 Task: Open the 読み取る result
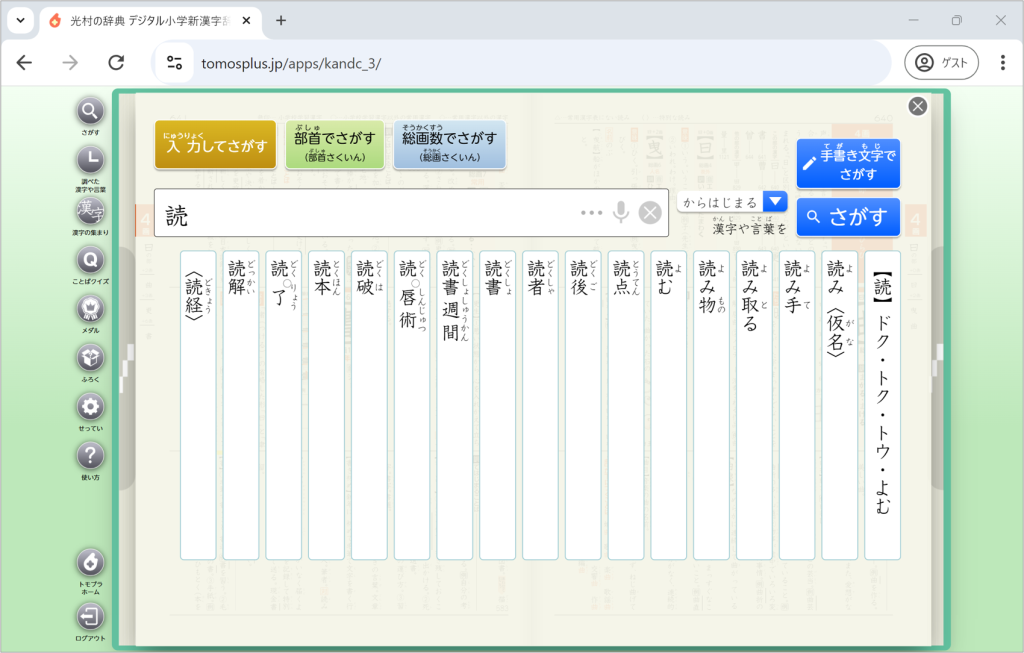pos(754,405)
